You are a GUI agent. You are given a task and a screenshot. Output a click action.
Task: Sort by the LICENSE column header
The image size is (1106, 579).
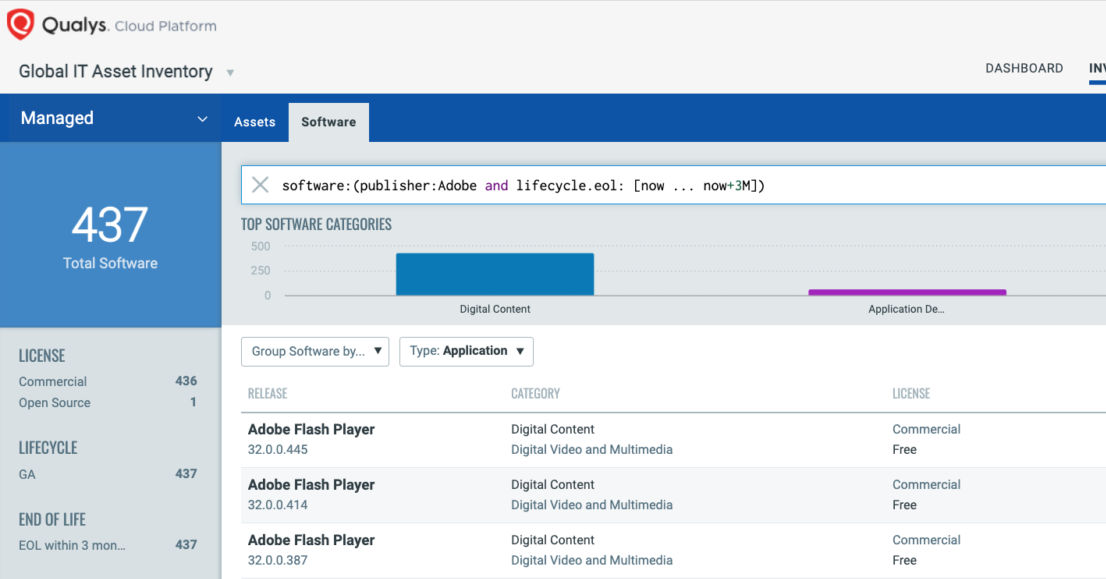(911, 394)
